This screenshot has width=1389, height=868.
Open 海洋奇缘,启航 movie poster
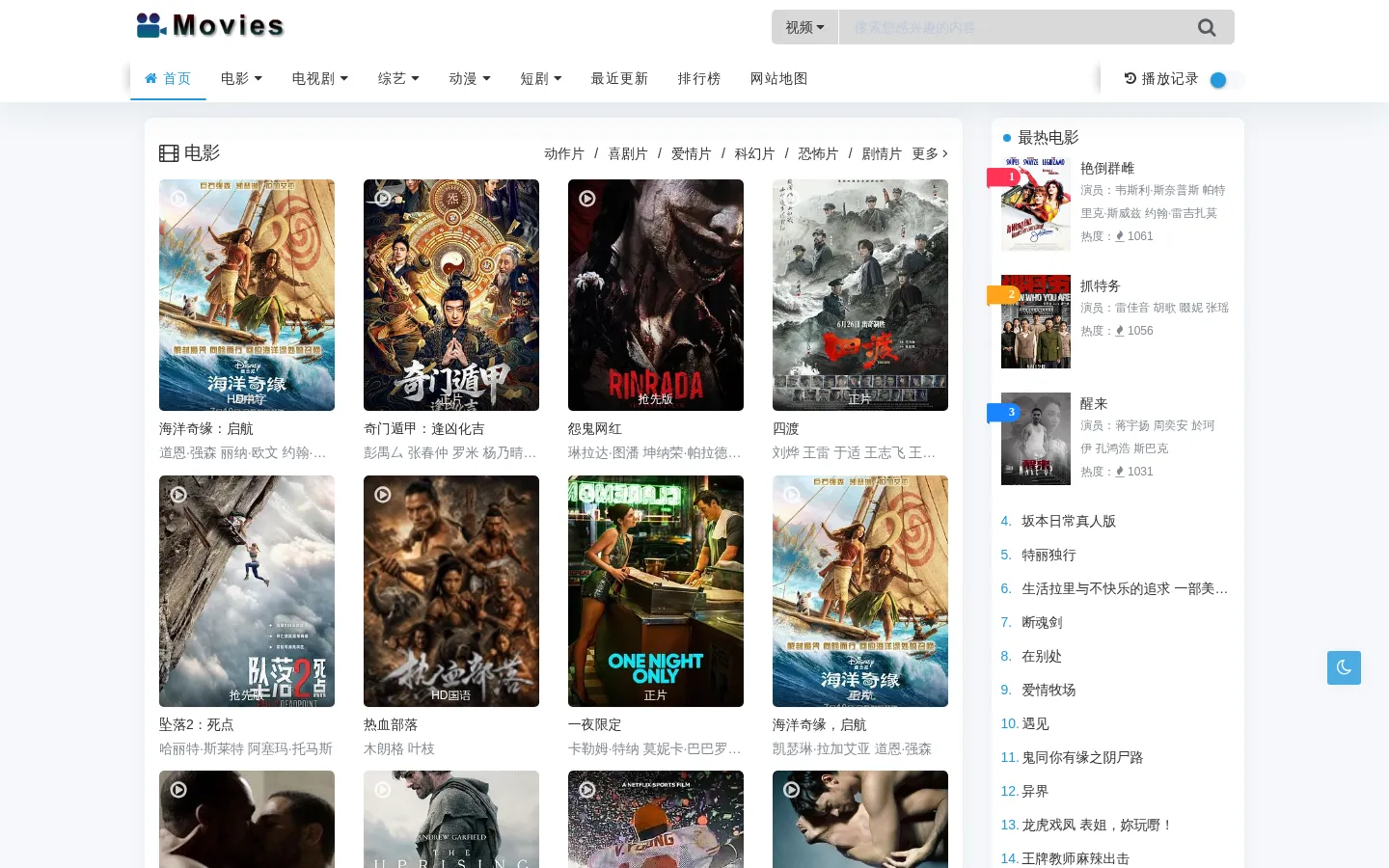coord(860,591)
